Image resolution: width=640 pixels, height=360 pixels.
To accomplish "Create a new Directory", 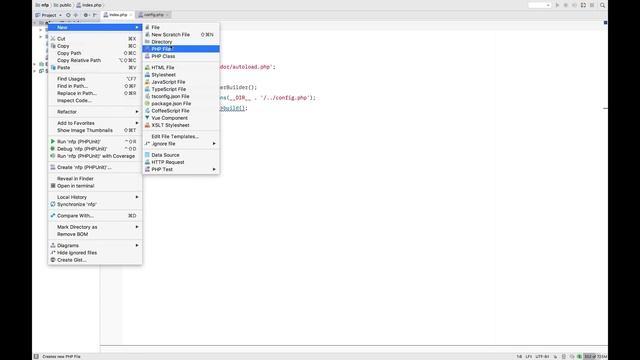I will click(x=181, y=42).
